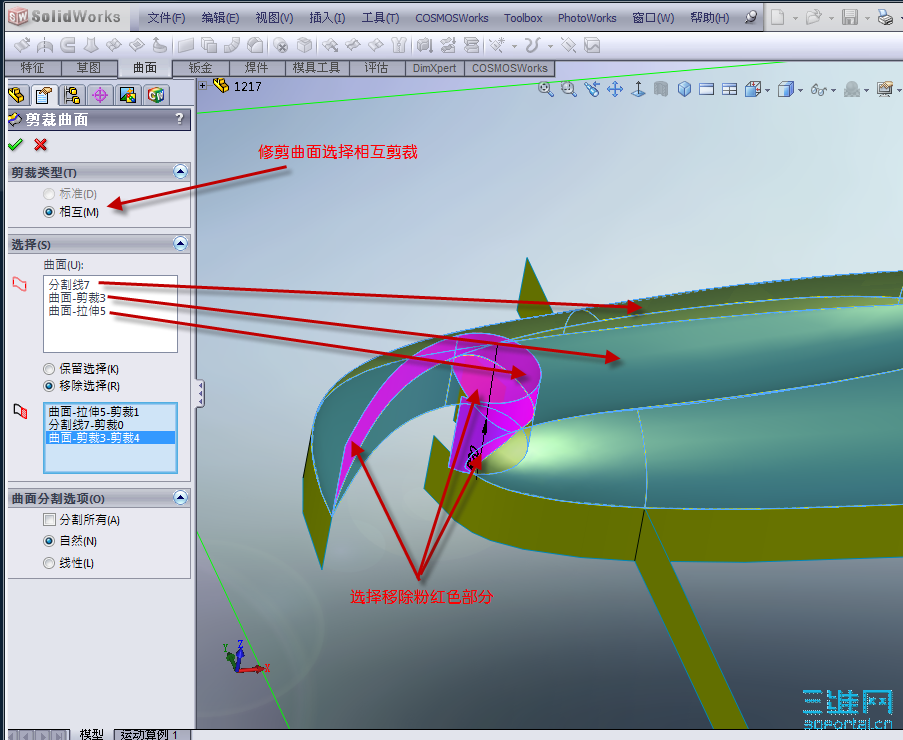Click the Extruded Surface toolbar icon
Screen dimensions: 903x740
[x=22, y=45]
